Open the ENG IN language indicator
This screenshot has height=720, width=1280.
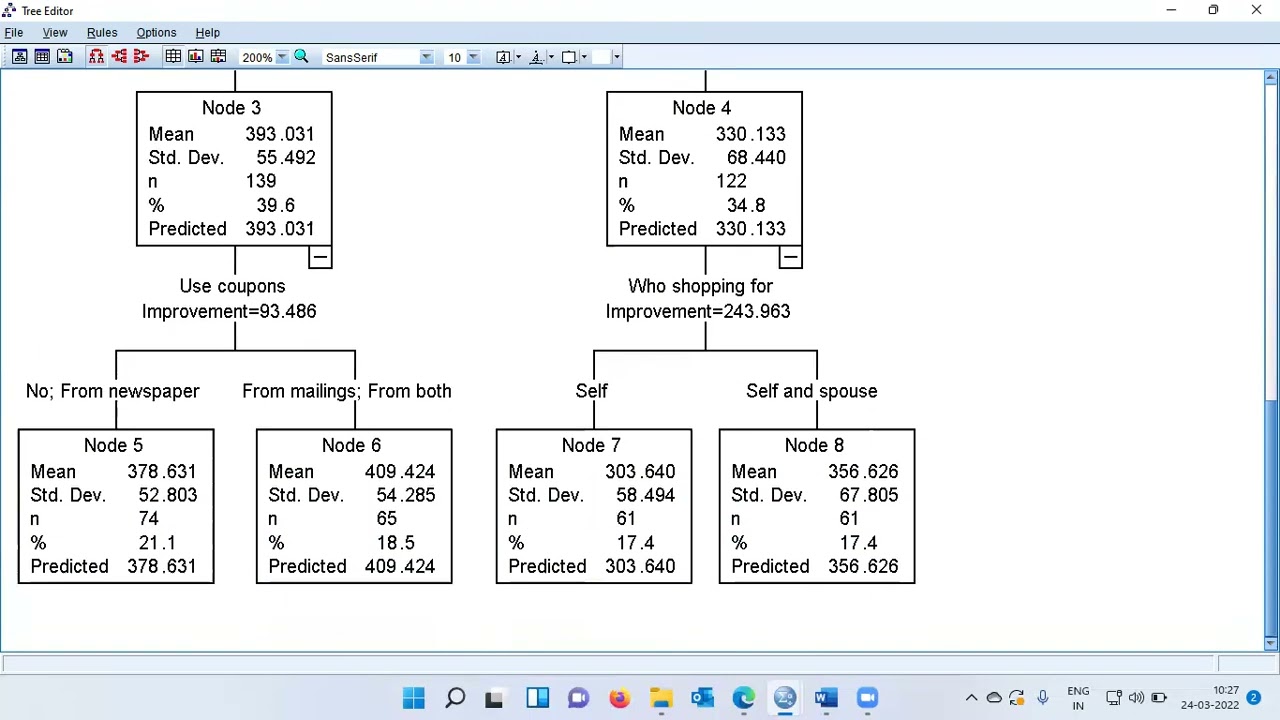tap(1078, 698)
